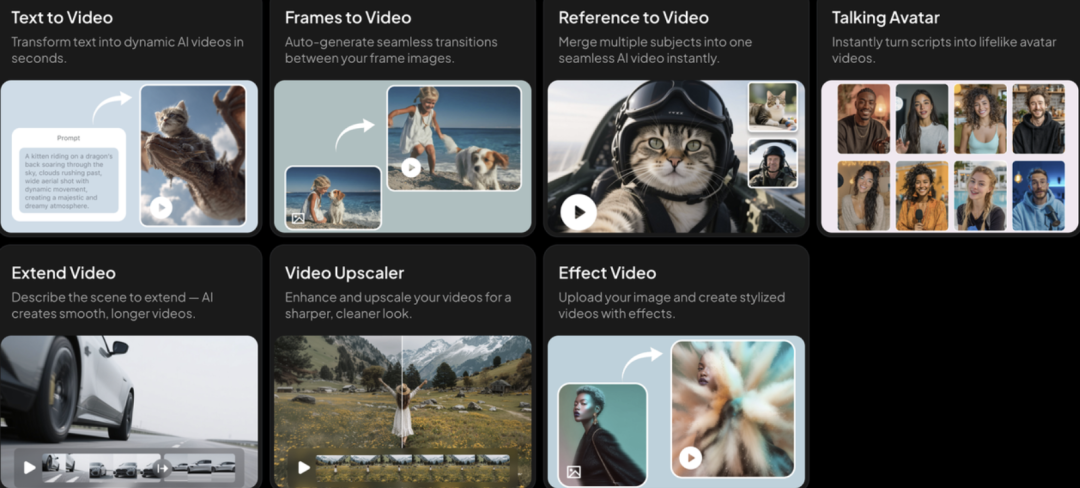This screenshot has height=488, width=1080.
Task: Choose the Extend Video option
Action: (x=63, y=273)
